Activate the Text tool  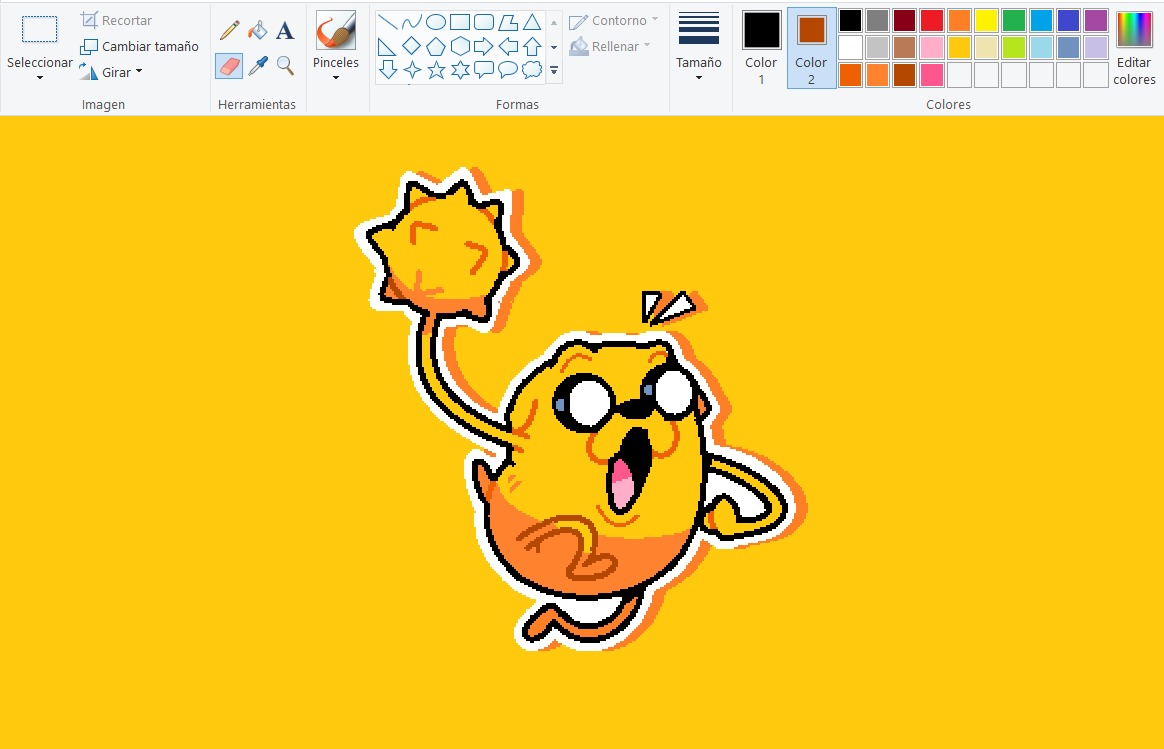coord(285,30)
